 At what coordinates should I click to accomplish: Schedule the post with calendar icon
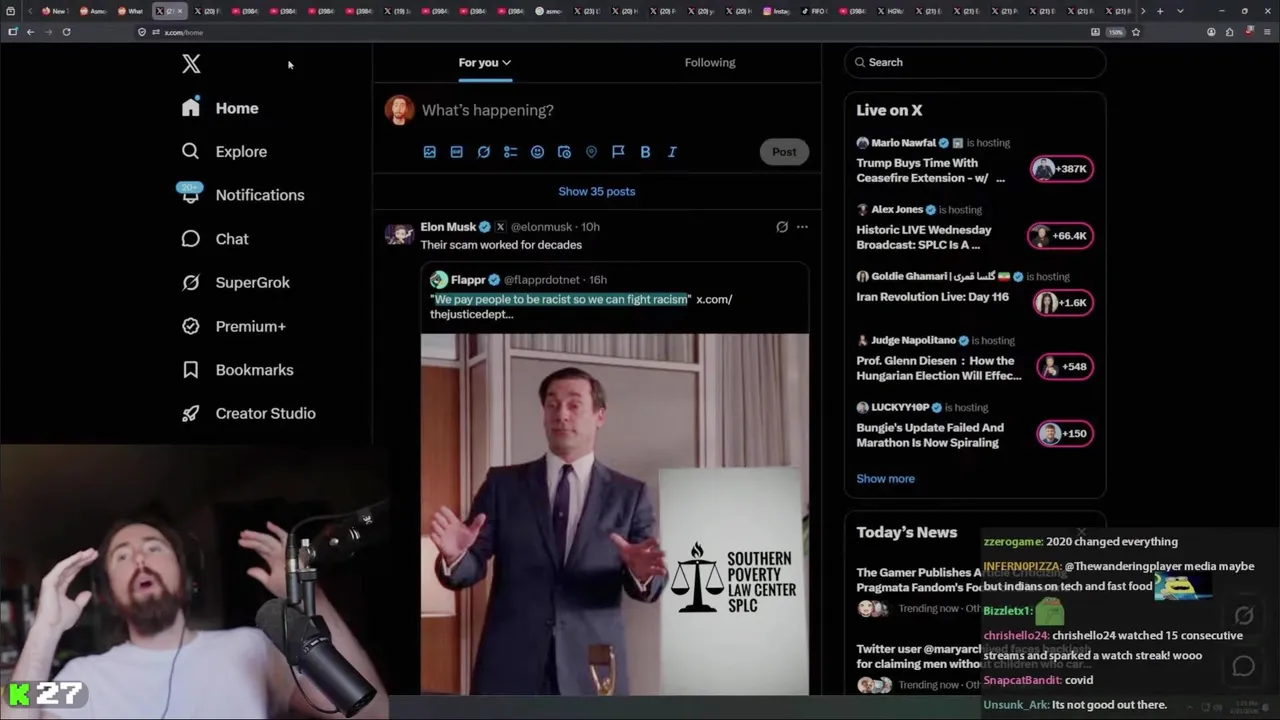coord(564,152)
